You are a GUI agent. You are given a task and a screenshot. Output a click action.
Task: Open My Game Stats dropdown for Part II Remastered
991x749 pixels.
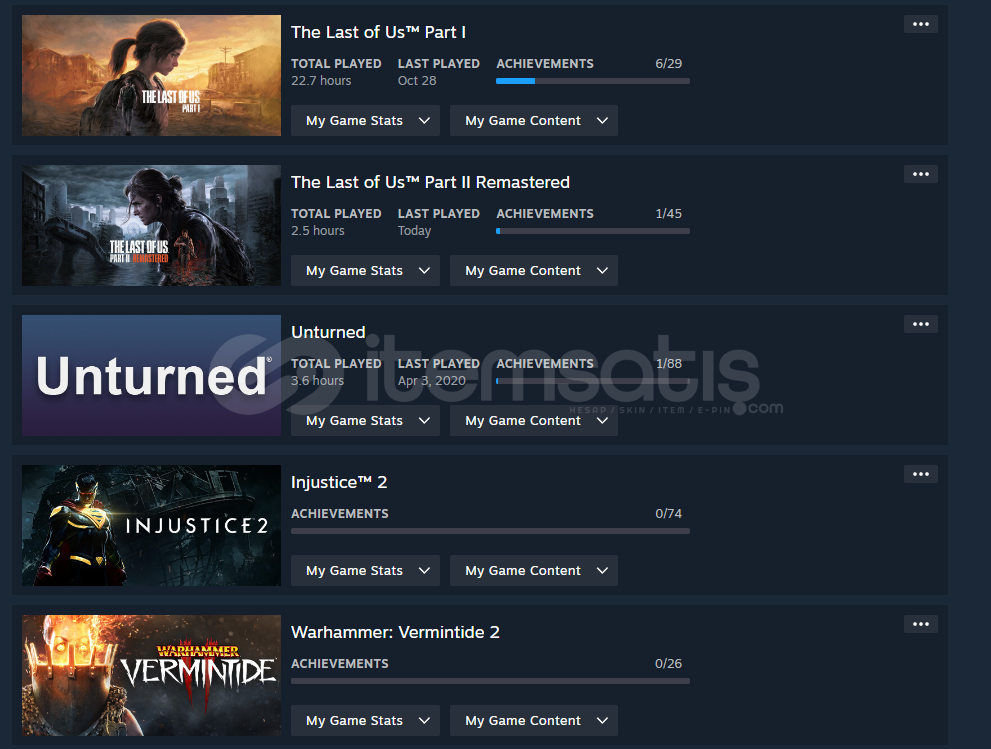[x=365, y=271]
